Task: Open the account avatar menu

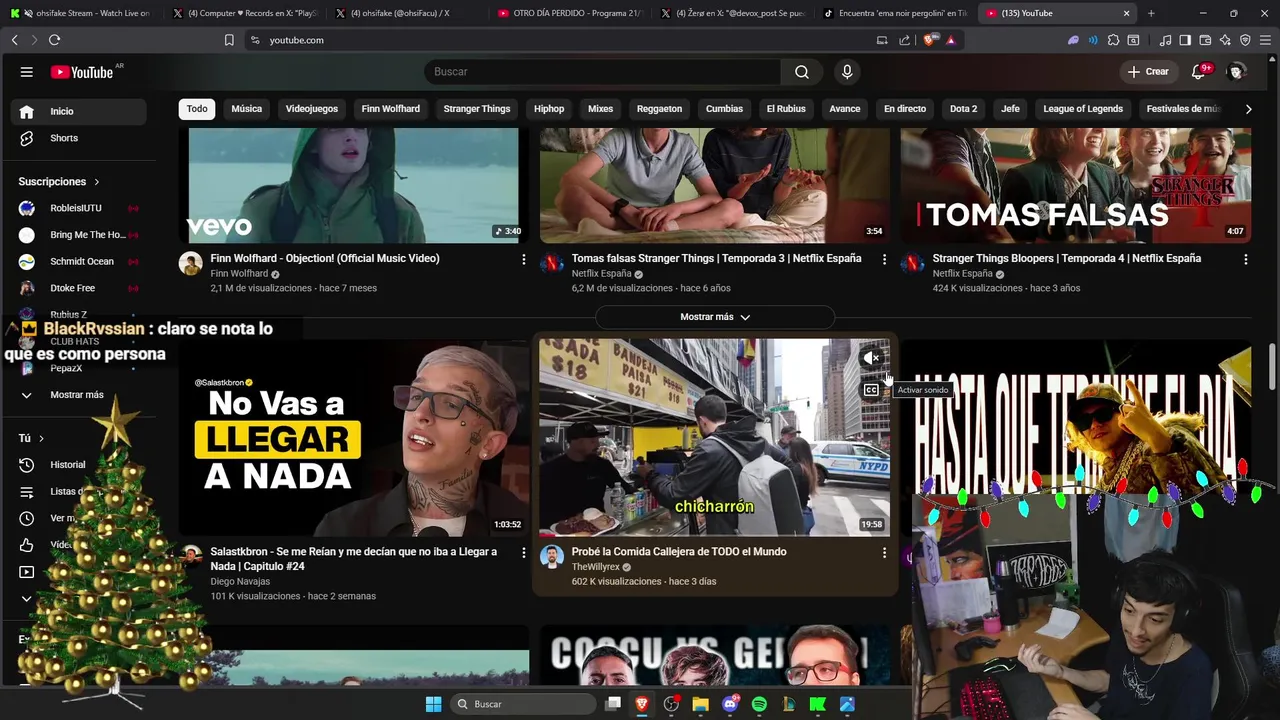Action: 1237,72
